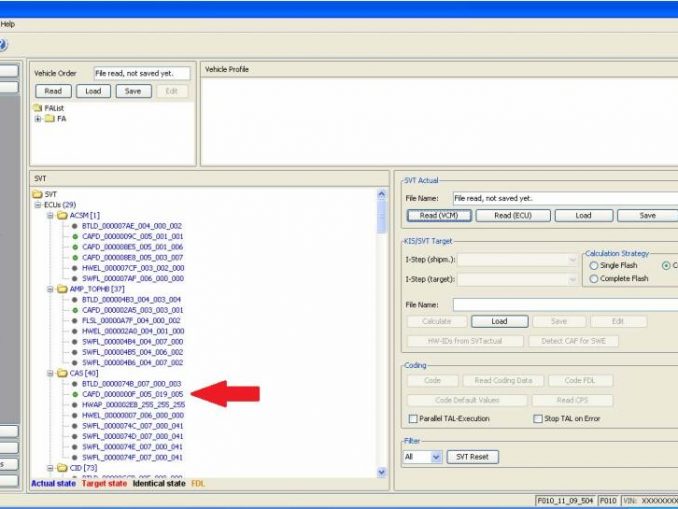This screenshot has width=678, height=509.
Task: Collapse the ECUs (29) tree node
Action: click(37, 204)
